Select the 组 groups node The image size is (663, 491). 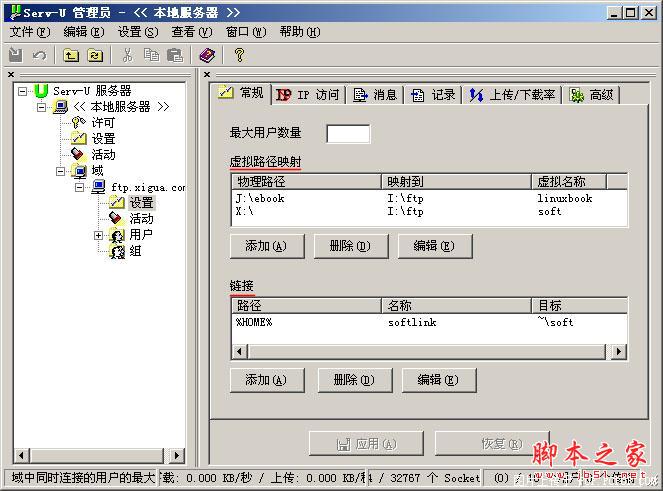pos(135,251)
